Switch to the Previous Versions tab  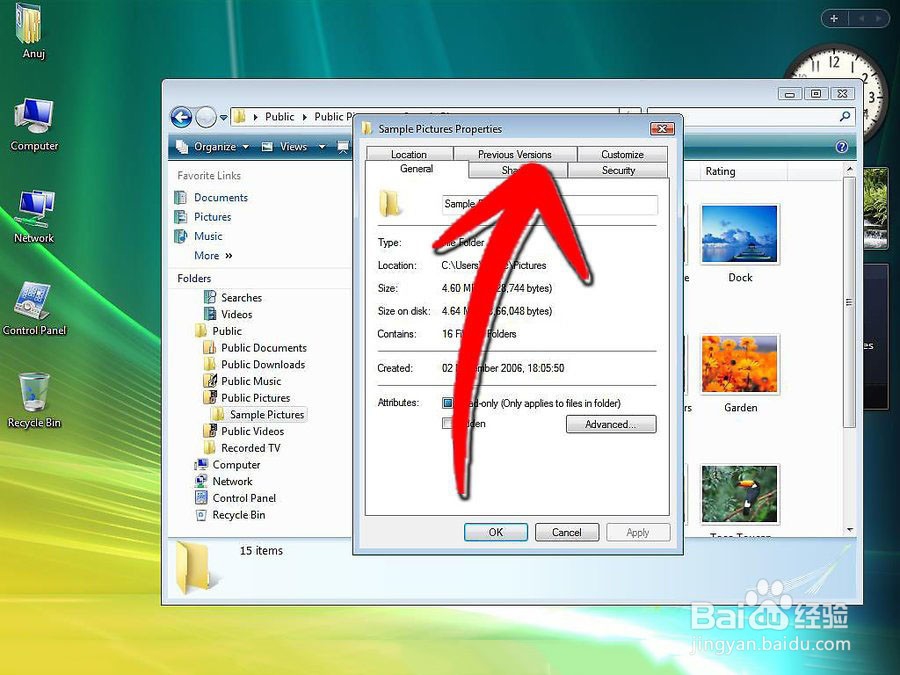pyautogui.click(x=515, y=154)
